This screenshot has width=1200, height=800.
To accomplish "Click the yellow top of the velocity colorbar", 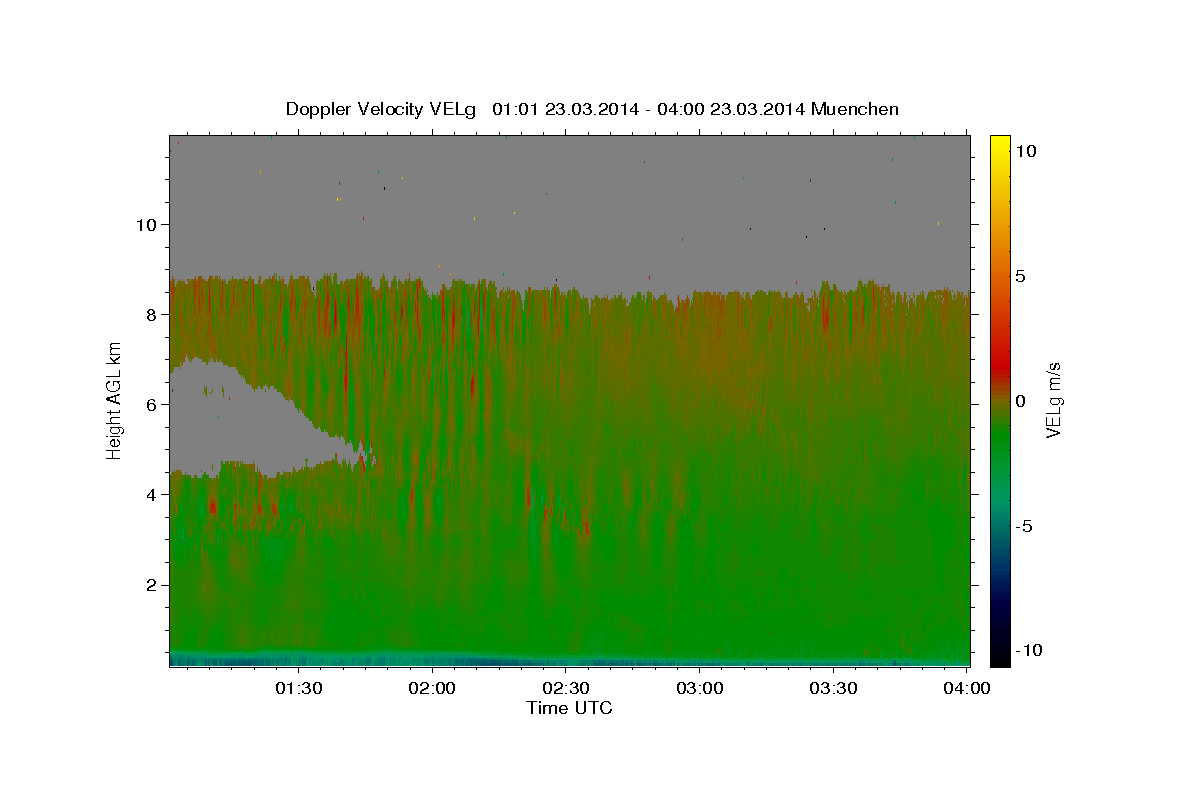I will (999, 143).
